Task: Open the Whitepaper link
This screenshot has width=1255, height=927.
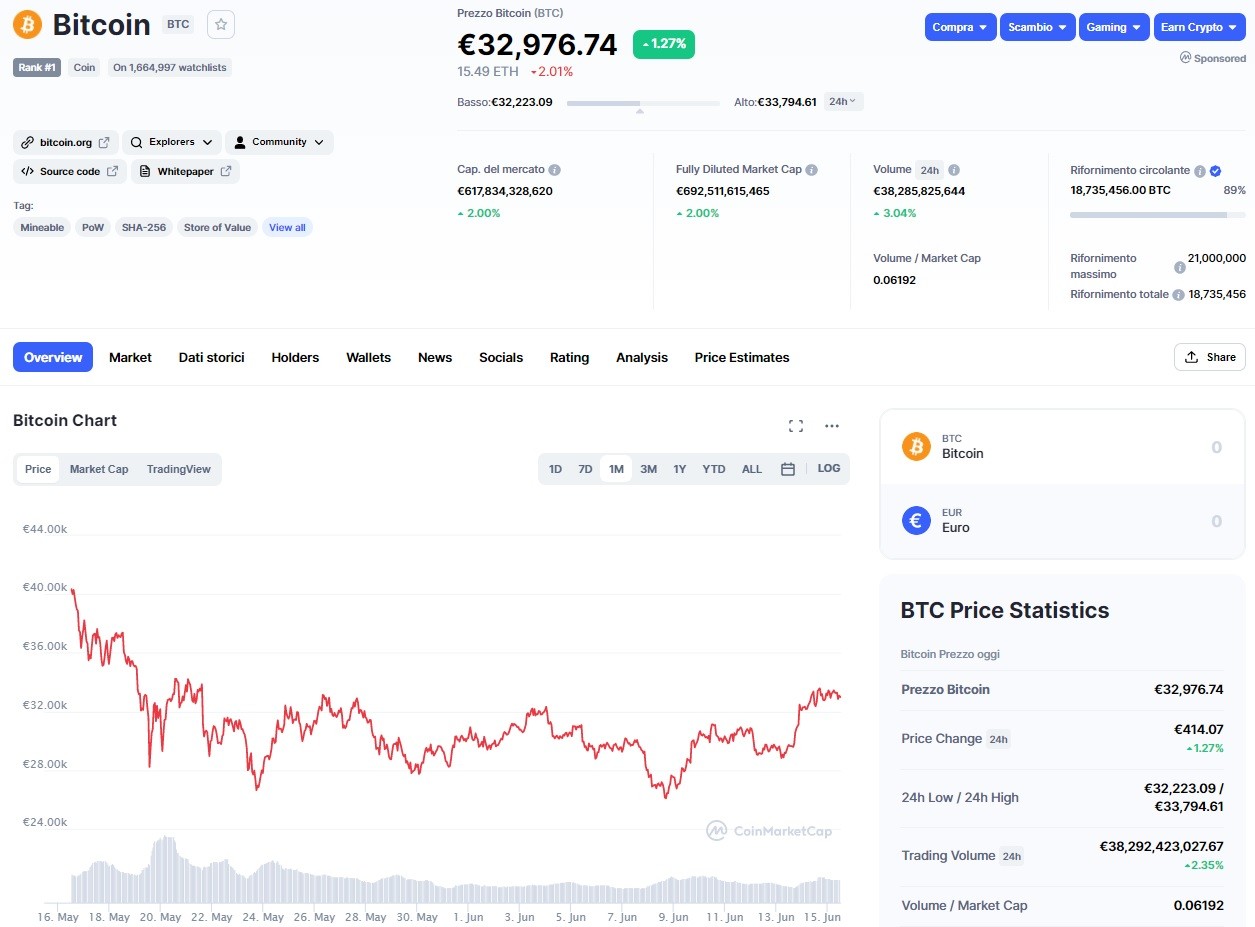Action: pos(185,171)
